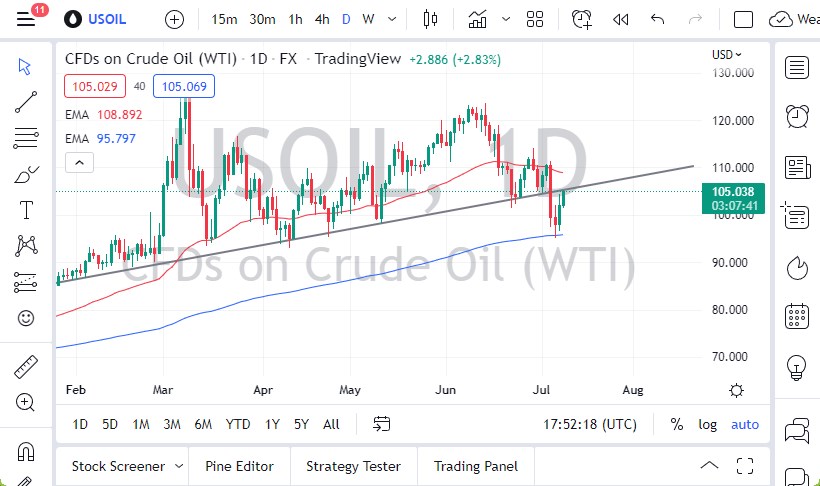Toggle percent scale on price axis
The width and height of the screenshot is (820, 486).
pyautogui.click(x=677, y=424)
